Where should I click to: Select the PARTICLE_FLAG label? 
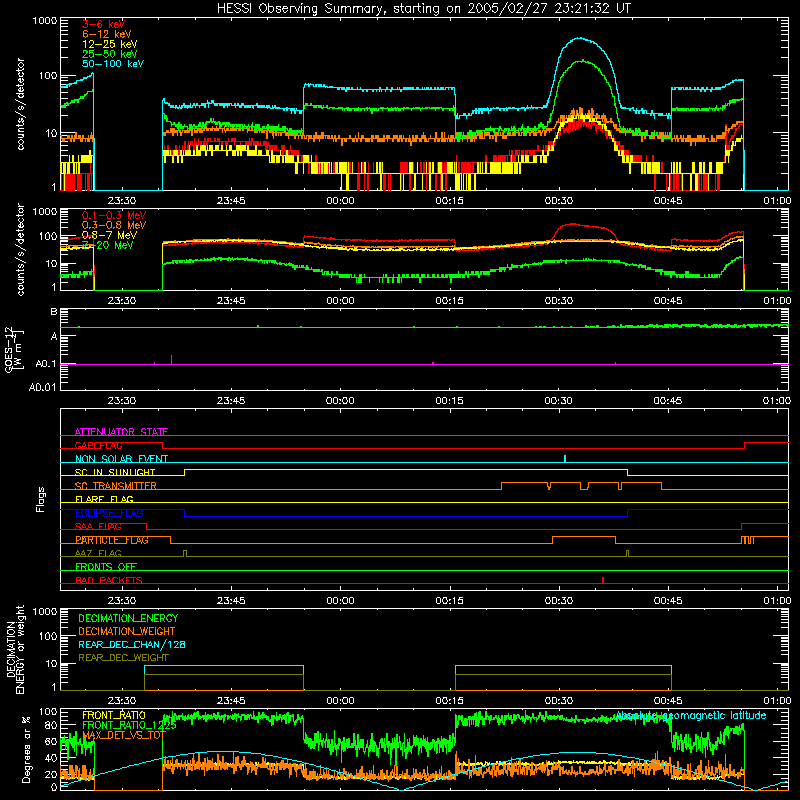pos(112,540)
